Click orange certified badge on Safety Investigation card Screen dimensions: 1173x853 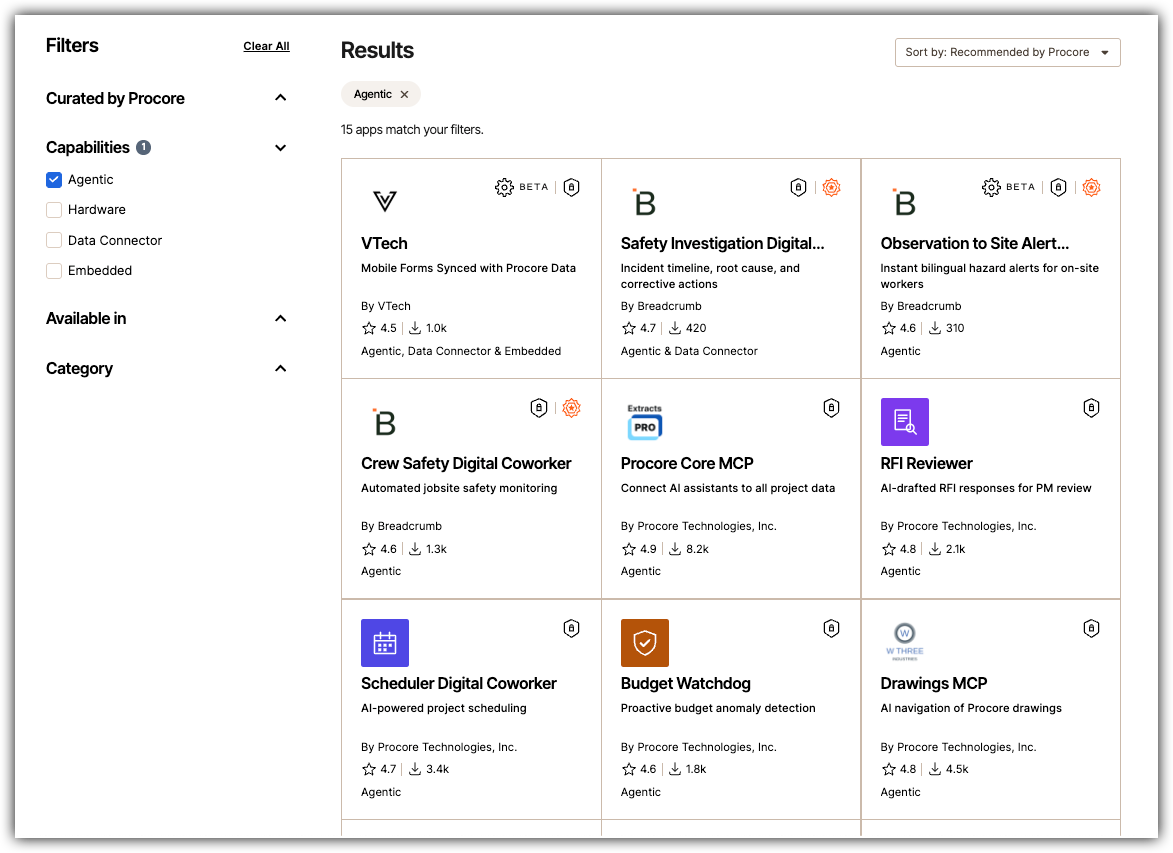(831, 187)
